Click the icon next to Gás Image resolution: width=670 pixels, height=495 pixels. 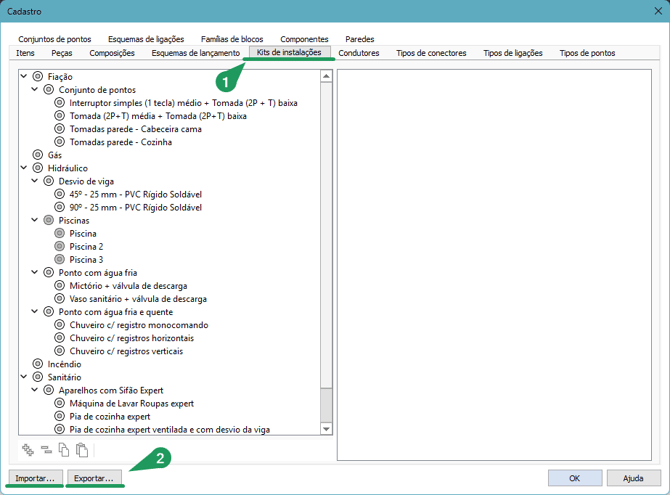coord(38,155)
